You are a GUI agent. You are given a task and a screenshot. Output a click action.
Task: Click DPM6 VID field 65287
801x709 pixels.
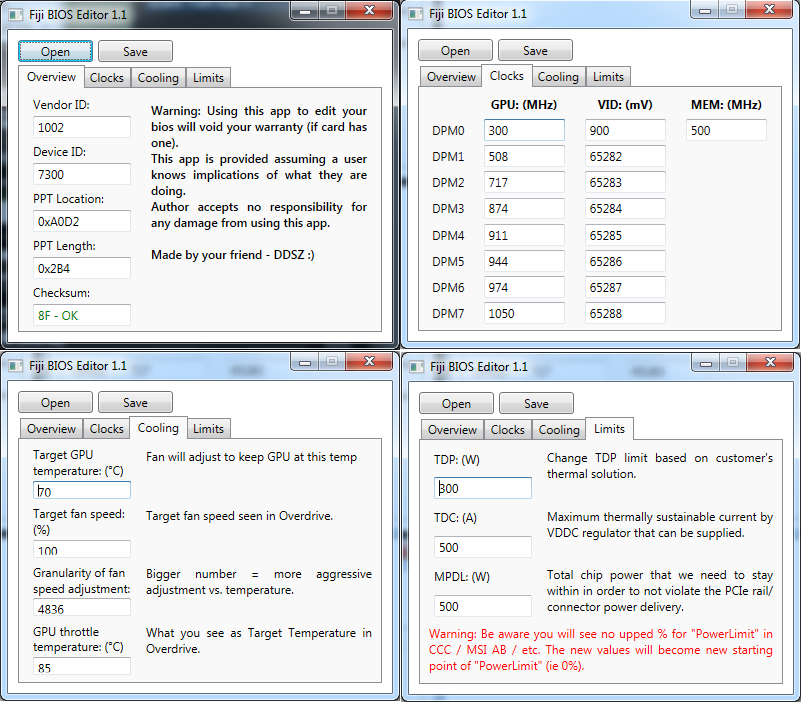(625, 287)
